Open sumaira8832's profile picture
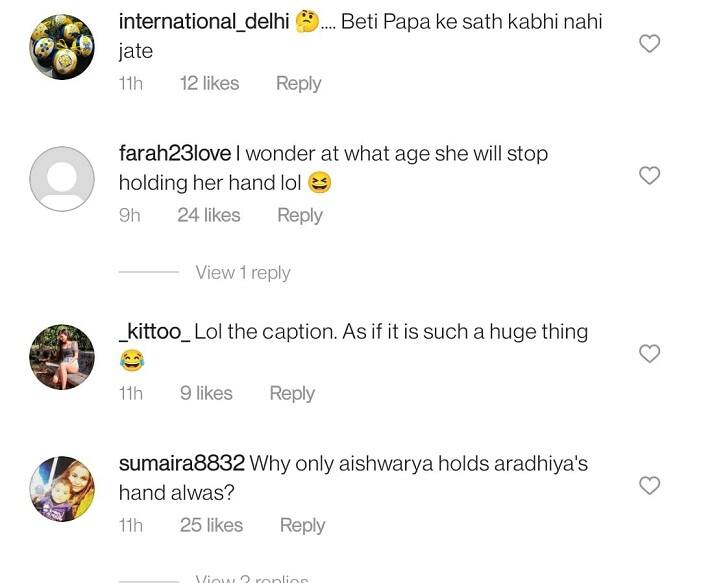This screenshot has width=701, height=583. point(62,488)
